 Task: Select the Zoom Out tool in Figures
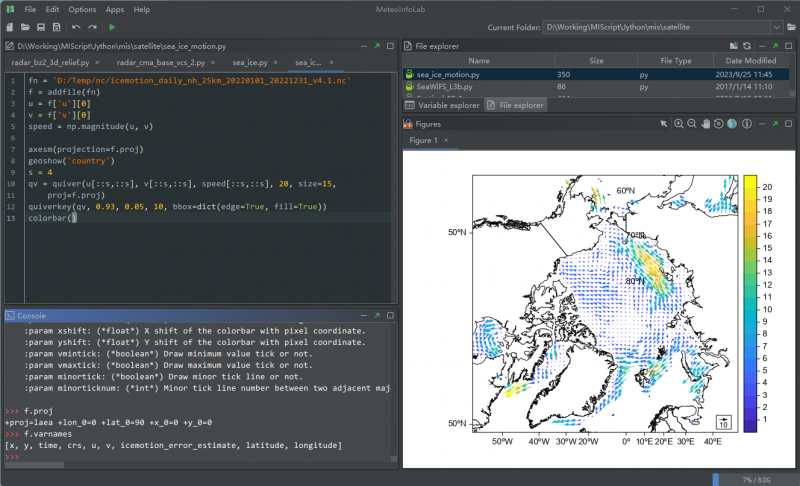[x=691, y=124]
